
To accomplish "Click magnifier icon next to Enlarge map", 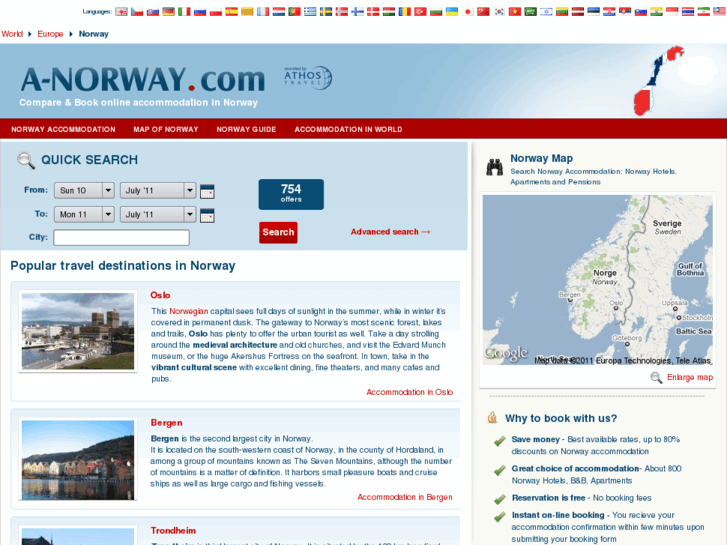I will (656, 378).
